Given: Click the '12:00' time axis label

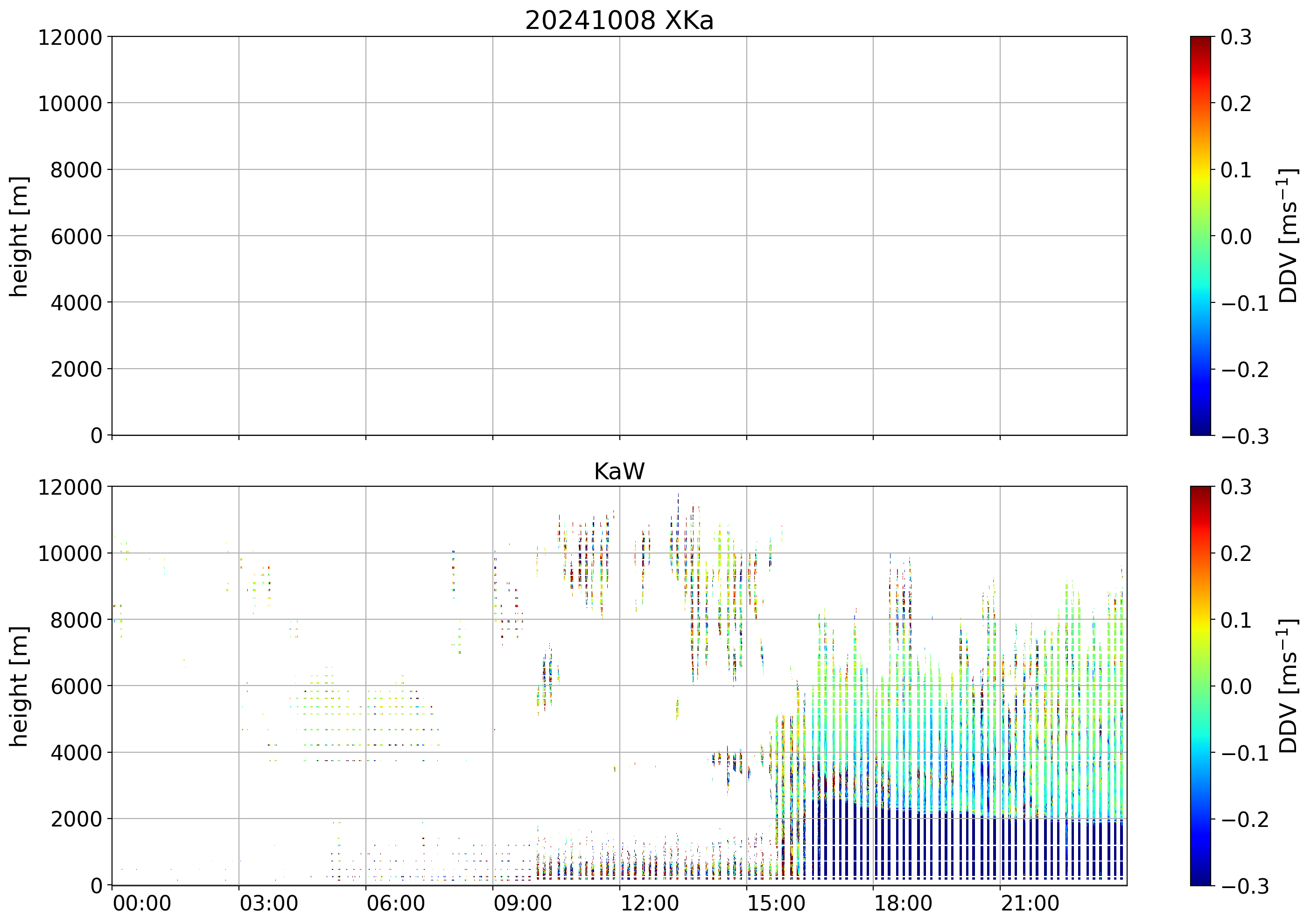Looking at the screenshot, I should [649, 904].
